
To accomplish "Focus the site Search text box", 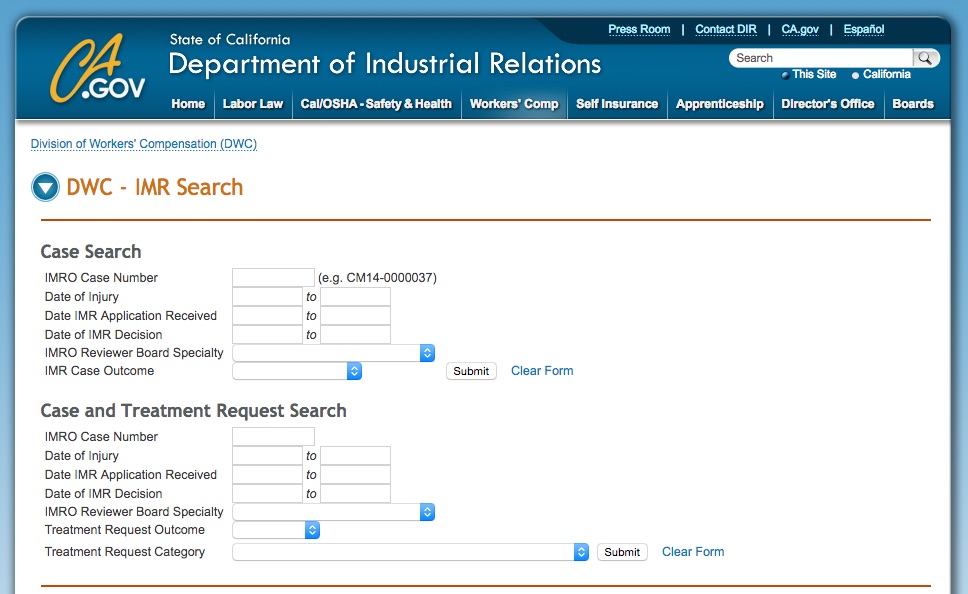I will pos(821,58).
